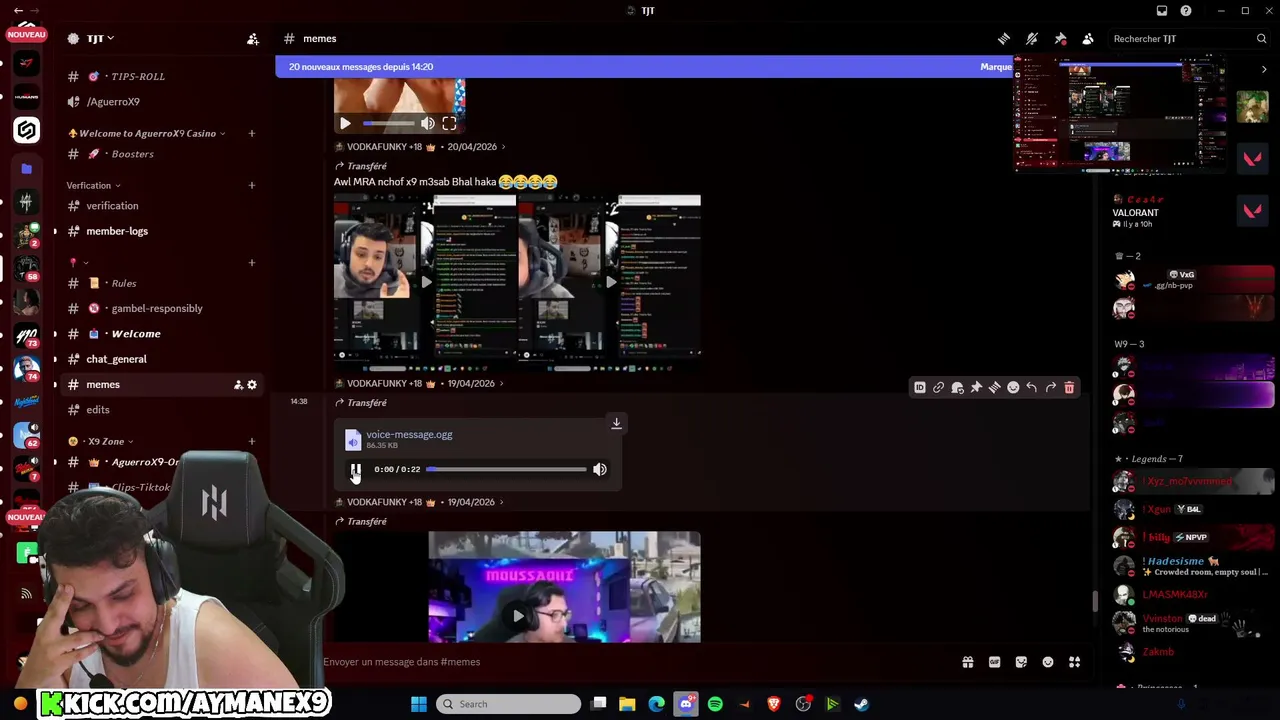The width and height of the screenshot is (1280, 720).
Task: Create thread from hovered message
Action: (x=994, y=388)
